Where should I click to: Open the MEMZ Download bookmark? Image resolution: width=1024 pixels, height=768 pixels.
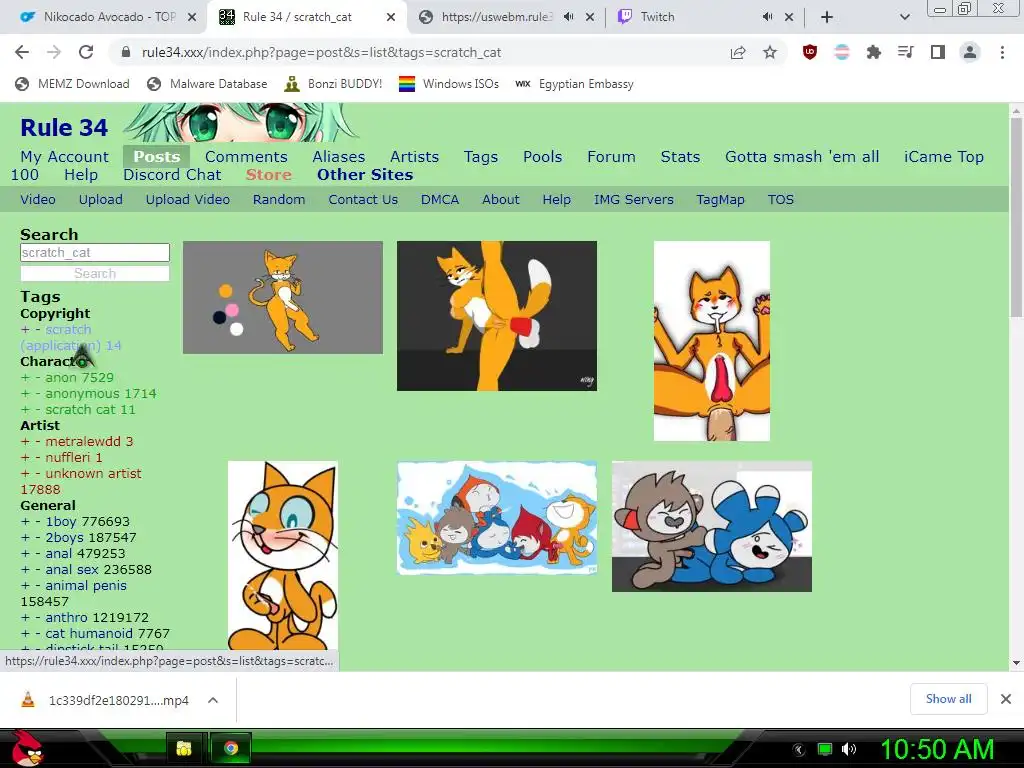click(x=72, y=84)
